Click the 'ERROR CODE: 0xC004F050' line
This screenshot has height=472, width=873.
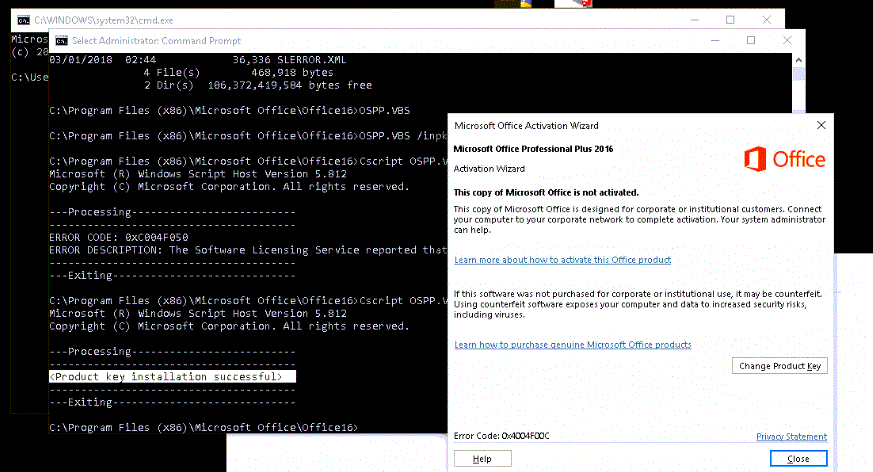(119, 237)
